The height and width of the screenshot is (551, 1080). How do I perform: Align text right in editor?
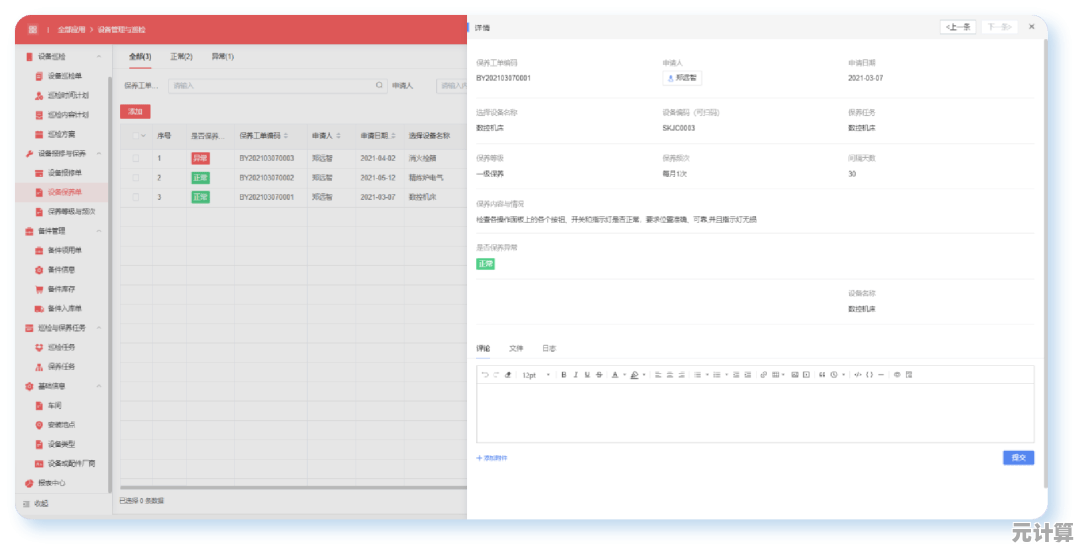click(681, 375)
